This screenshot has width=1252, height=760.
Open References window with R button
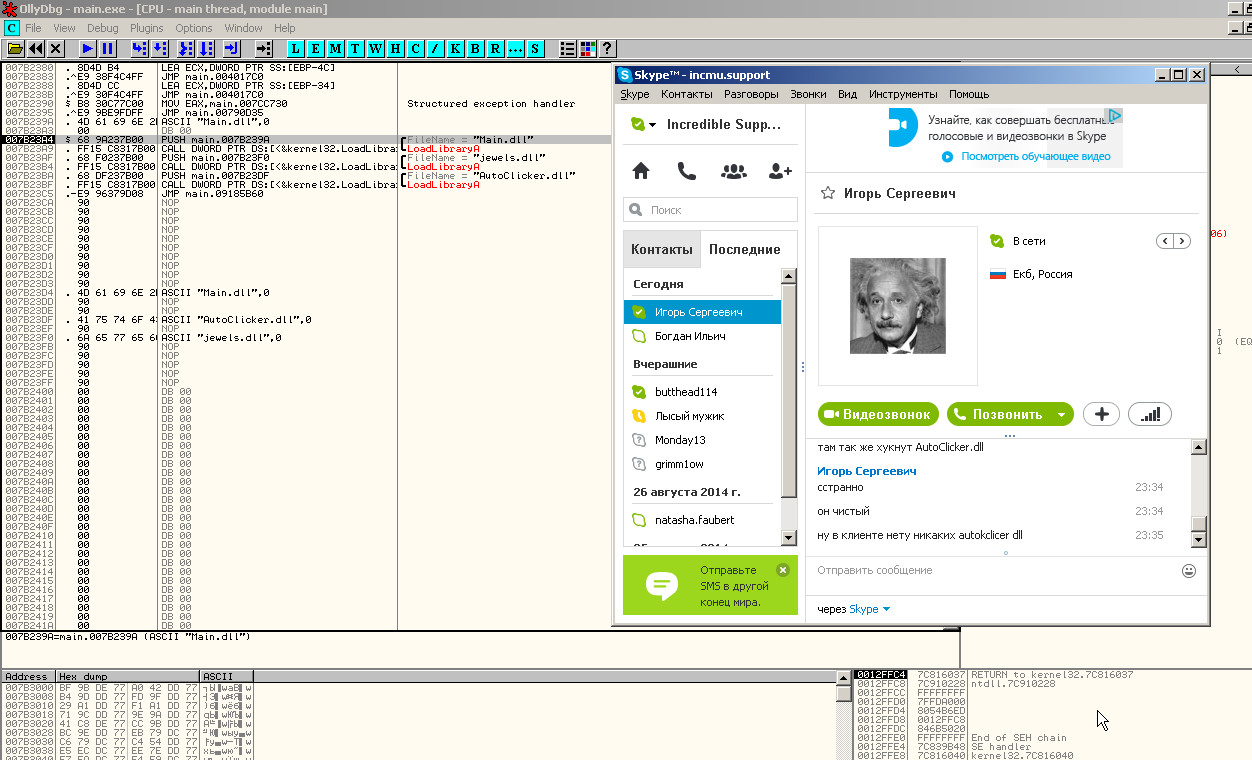point(496,48)
